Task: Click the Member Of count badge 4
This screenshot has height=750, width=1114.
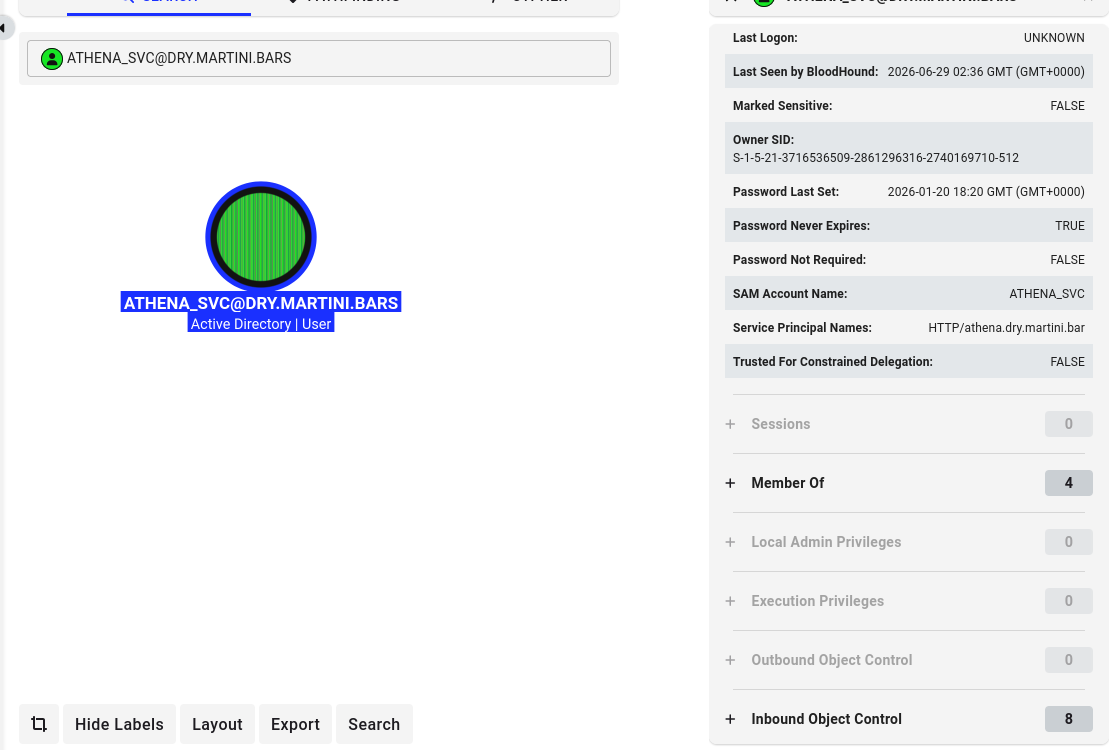Action: 1069,483
